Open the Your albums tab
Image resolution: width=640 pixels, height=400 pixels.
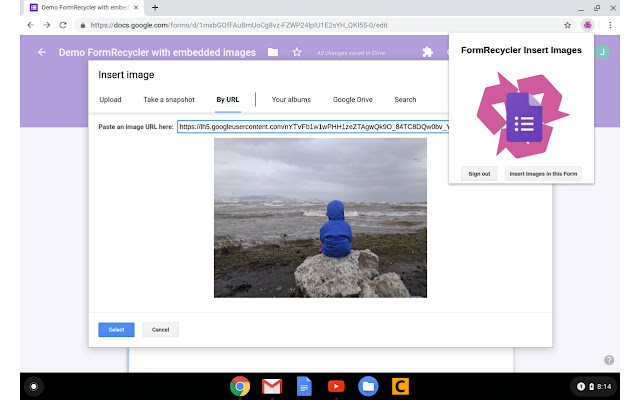click(291, 100)
